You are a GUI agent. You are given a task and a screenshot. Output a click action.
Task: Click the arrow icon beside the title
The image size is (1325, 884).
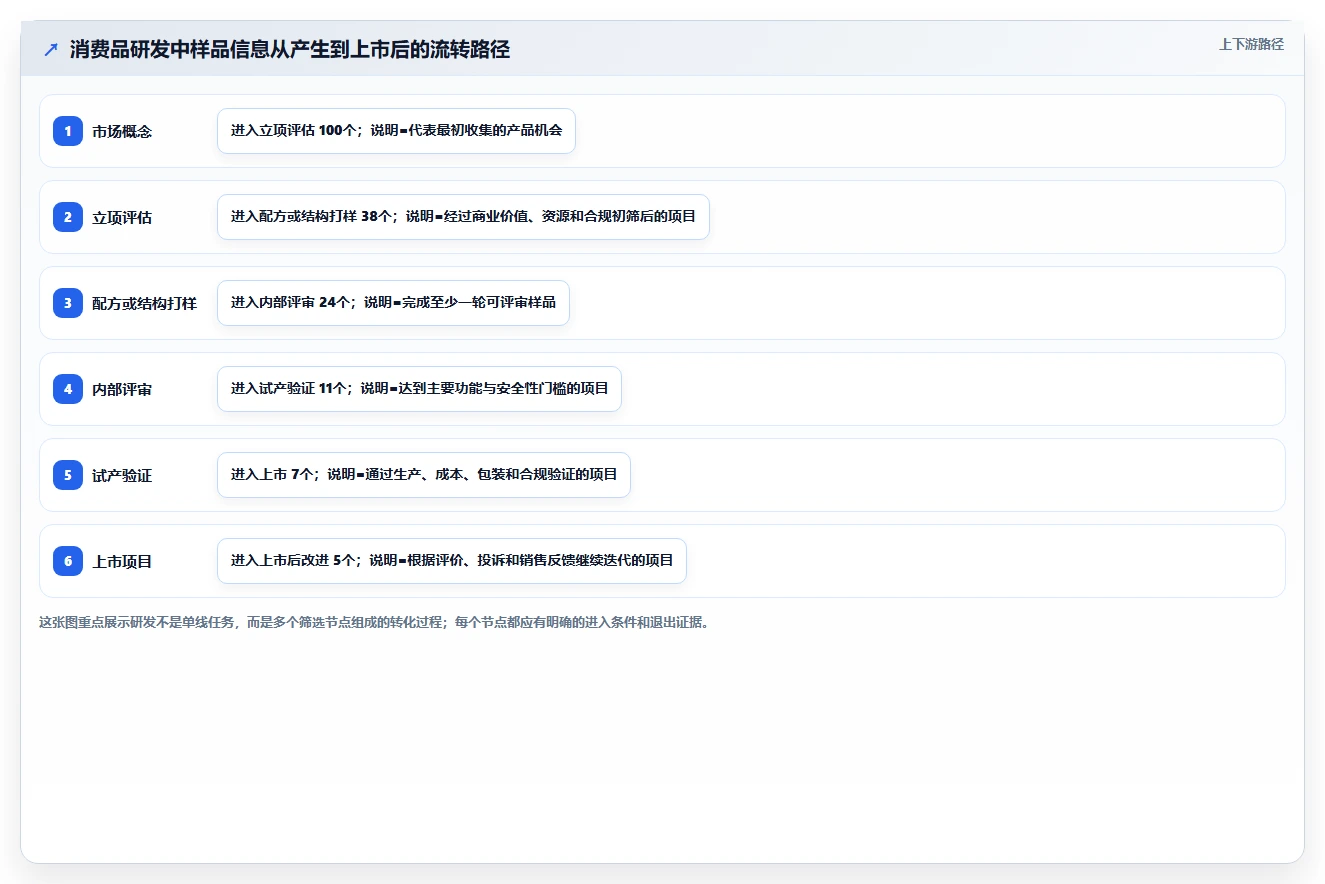click(x=51, y=49)
